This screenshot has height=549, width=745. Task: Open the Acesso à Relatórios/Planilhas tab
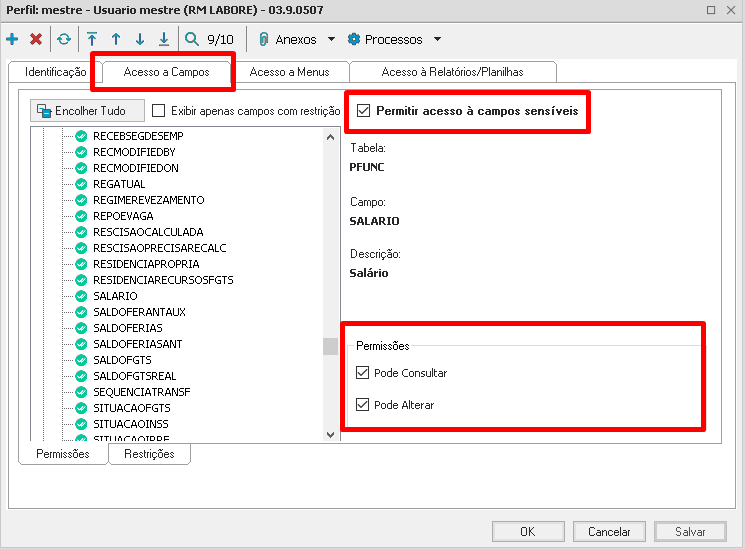pos(452,72)
